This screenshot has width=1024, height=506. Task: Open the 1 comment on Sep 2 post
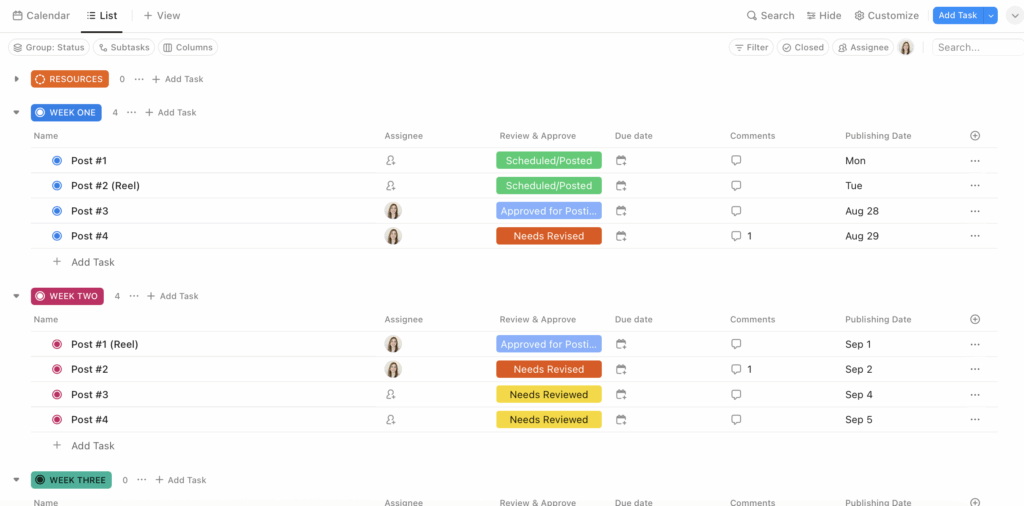click(x=741, y=369)
